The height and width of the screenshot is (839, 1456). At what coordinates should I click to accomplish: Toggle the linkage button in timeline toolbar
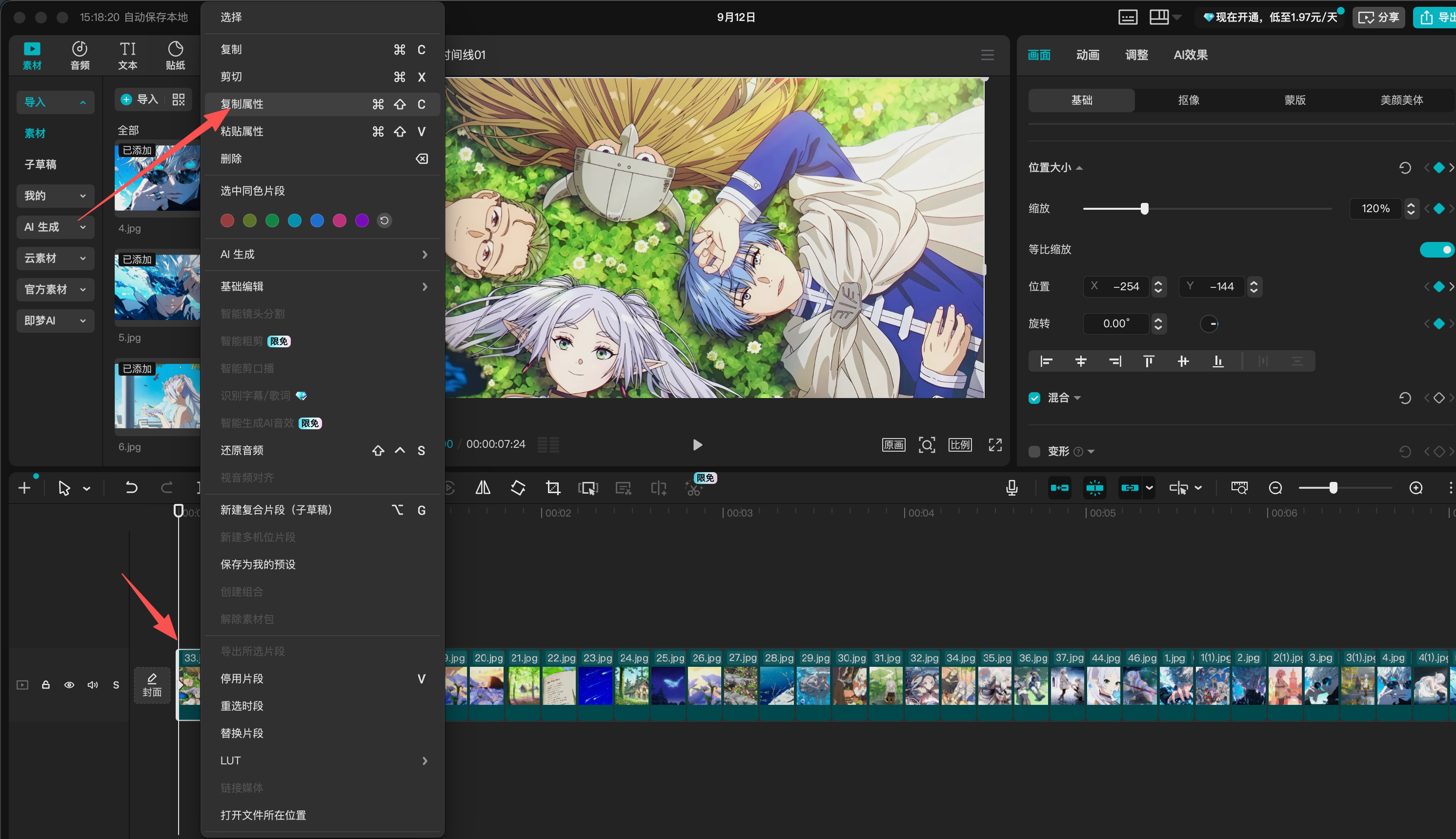1130,488
